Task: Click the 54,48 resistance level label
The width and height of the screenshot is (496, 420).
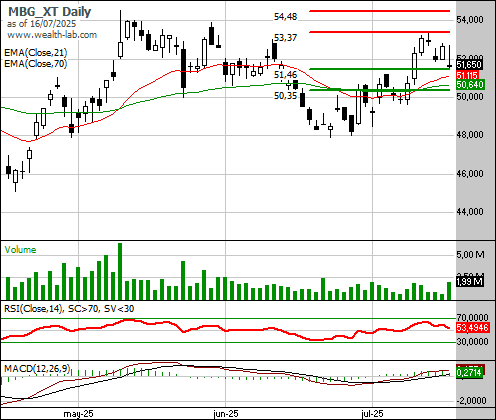Action: click(x=285, y=16)
